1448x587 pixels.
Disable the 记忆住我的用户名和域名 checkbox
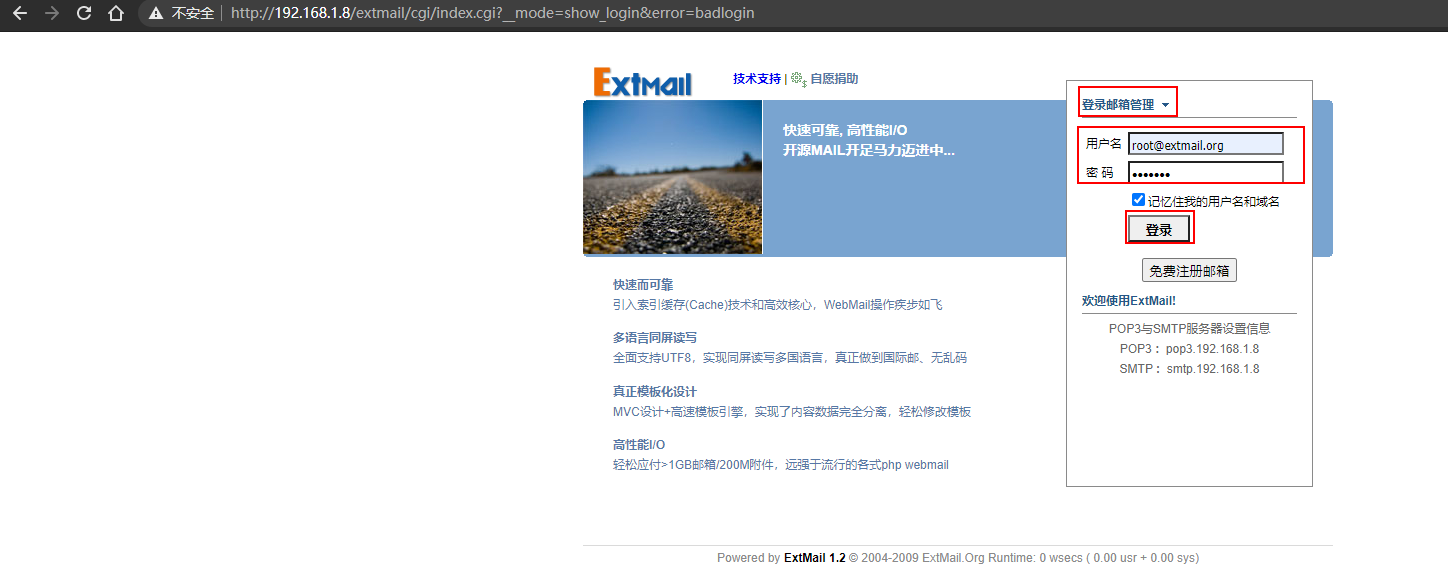[1138, 199]
